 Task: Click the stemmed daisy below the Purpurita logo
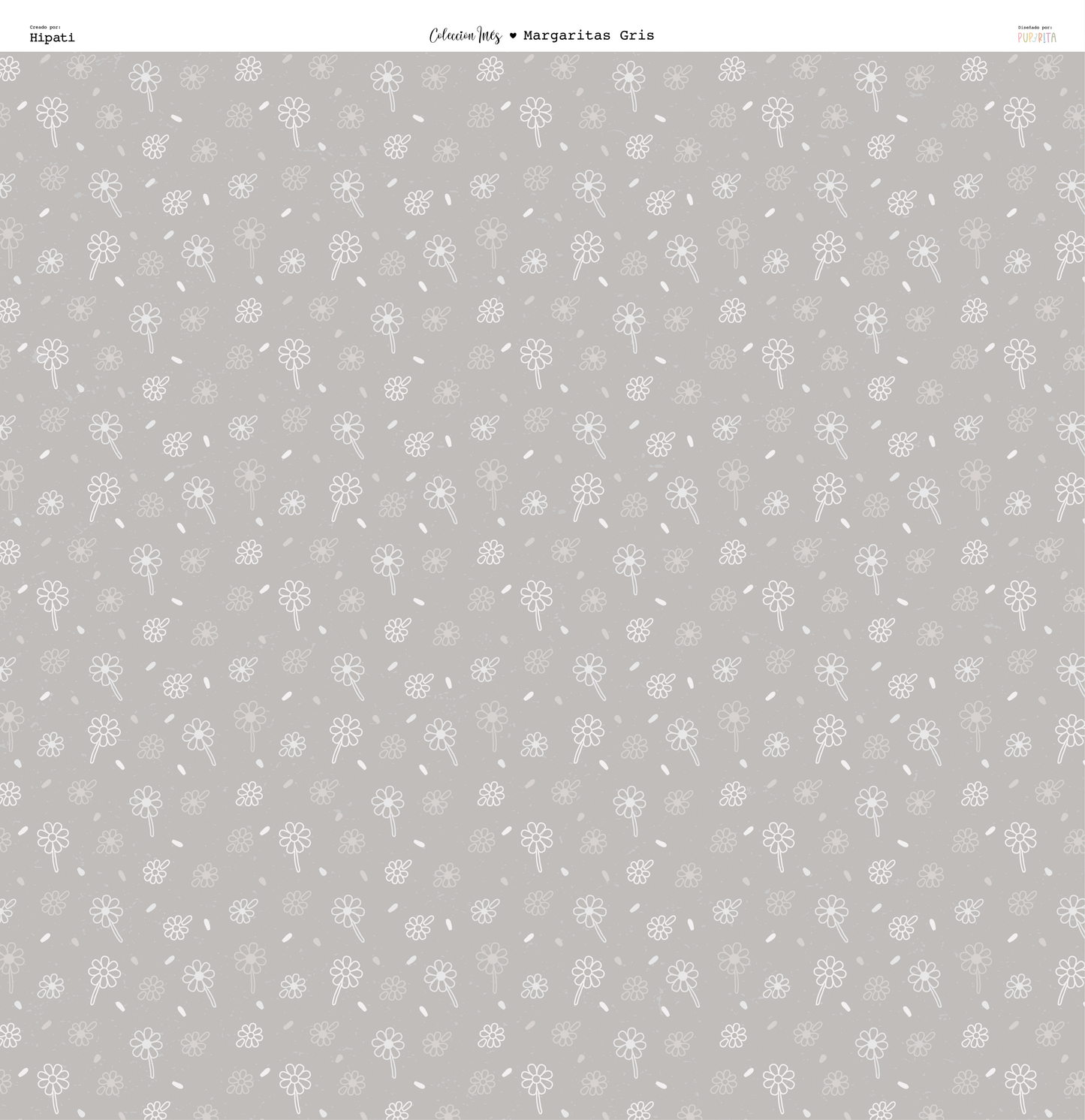click(x=1019, y=114)
